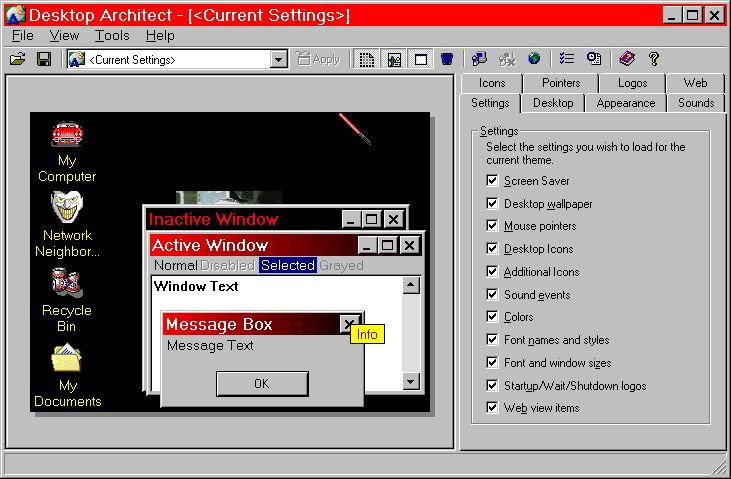Screen dimensions: 731x479
Task: Click the Disabled menu item in preview
Action: 228,265
